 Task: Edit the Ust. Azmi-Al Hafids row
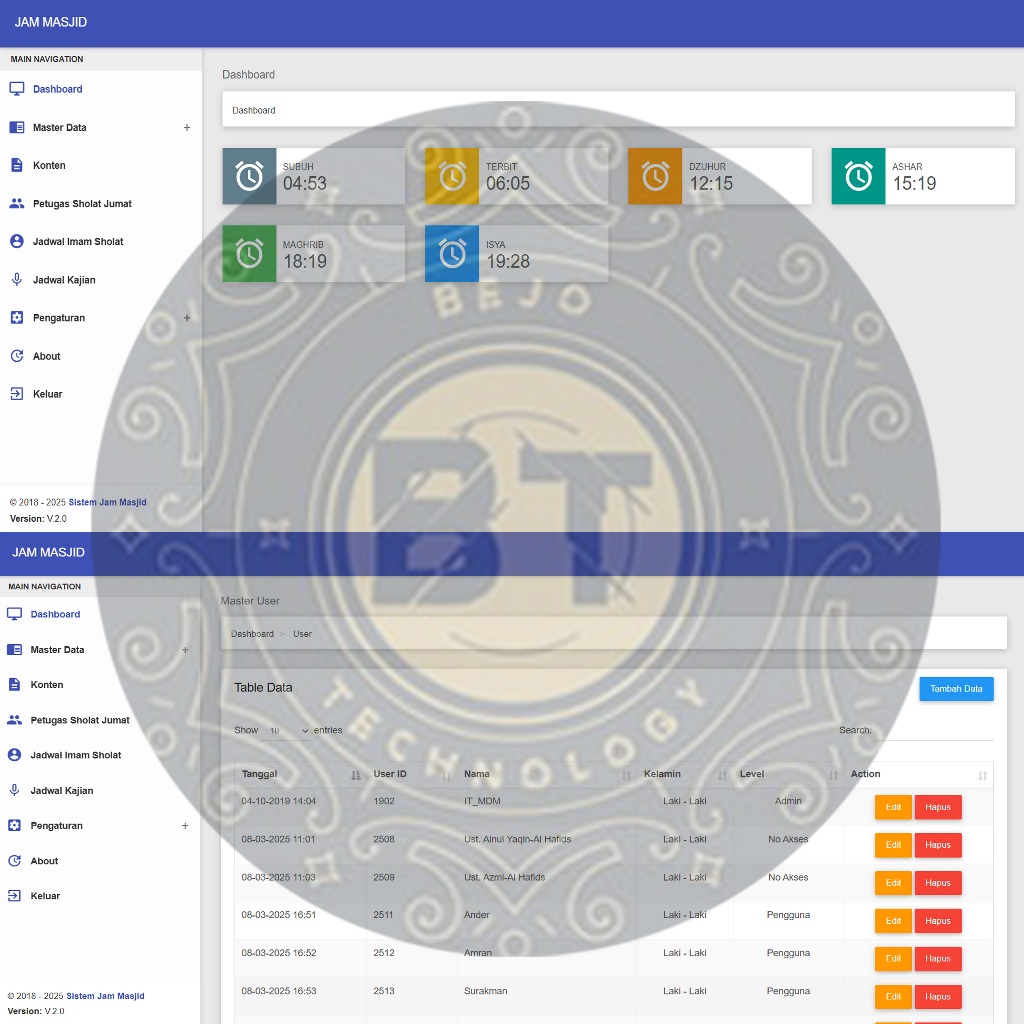(893, 883)
